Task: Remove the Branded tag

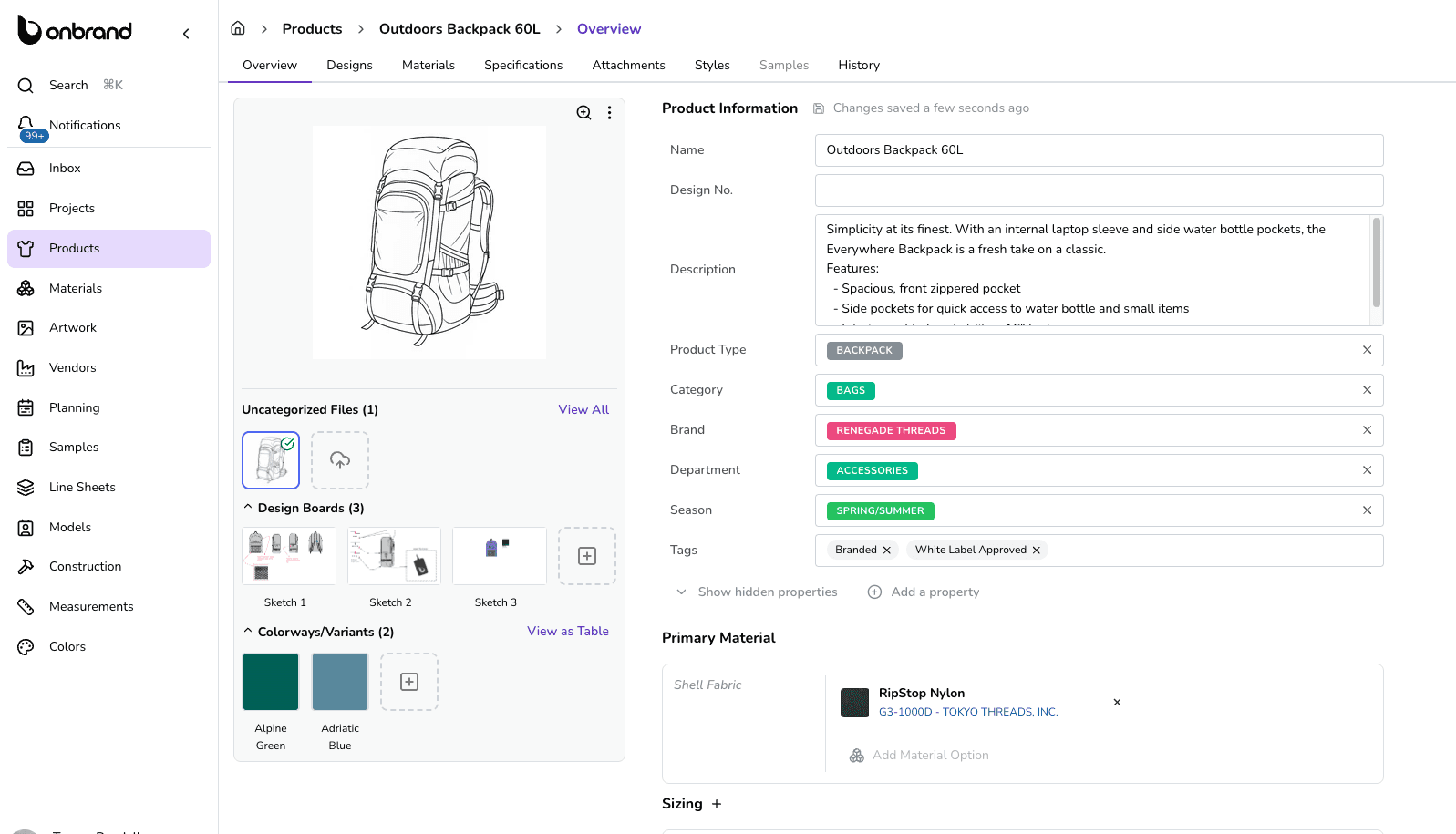Action: coord(887,551)
